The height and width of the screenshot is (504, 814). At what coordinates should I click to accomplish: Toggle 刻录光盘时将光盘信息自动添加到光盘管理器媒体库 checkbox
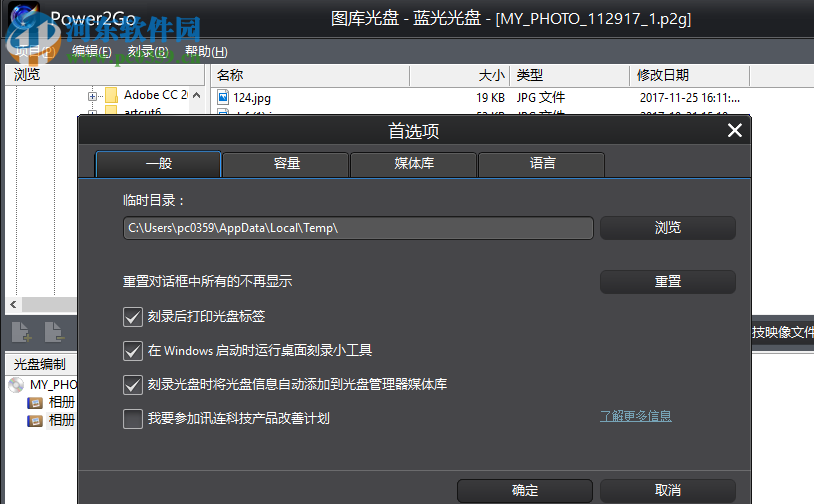point(133,385)
